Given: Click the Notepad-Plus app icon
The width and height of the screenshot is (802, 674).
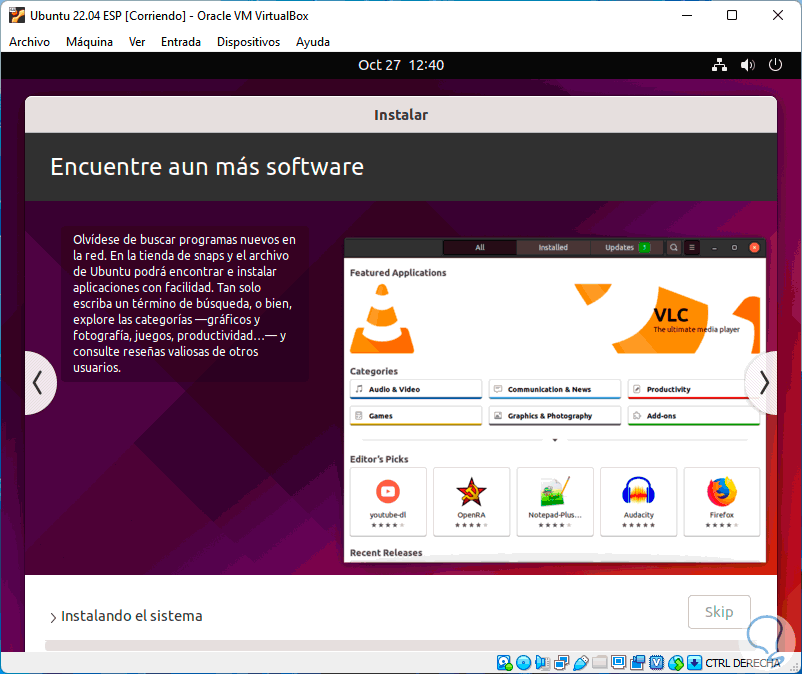Looking at the screenshot, I should coord(554,491).
